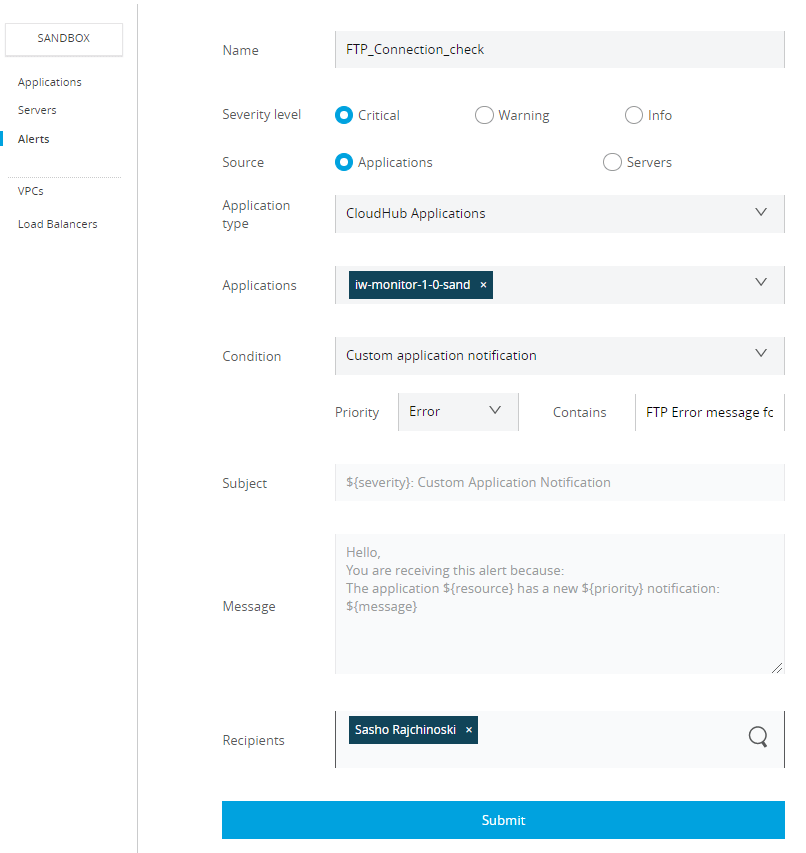Select Warning severity level
The width and height of the screenshot is (806, 853).
tap(484, 115)
